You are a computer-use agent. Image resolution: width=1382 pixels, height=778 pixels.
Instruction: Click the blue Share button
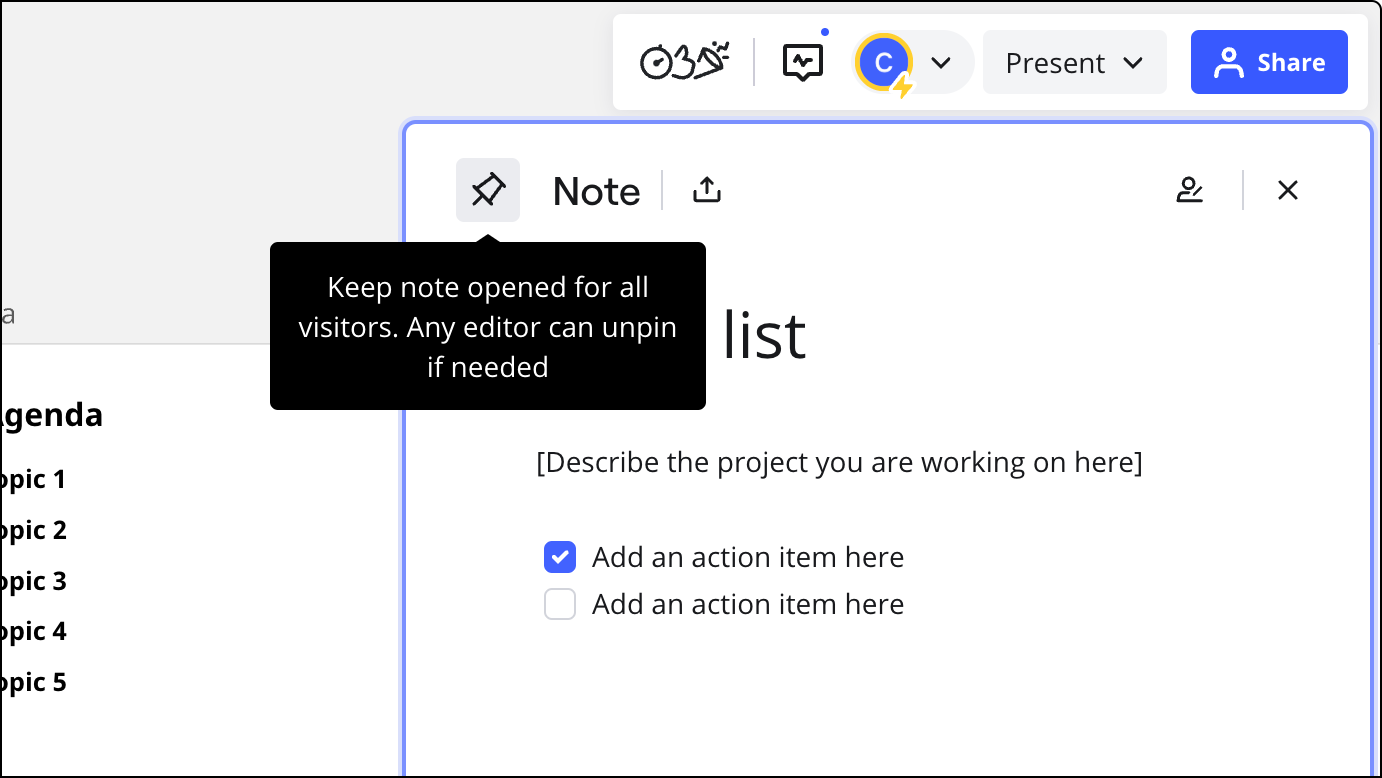1269,63
